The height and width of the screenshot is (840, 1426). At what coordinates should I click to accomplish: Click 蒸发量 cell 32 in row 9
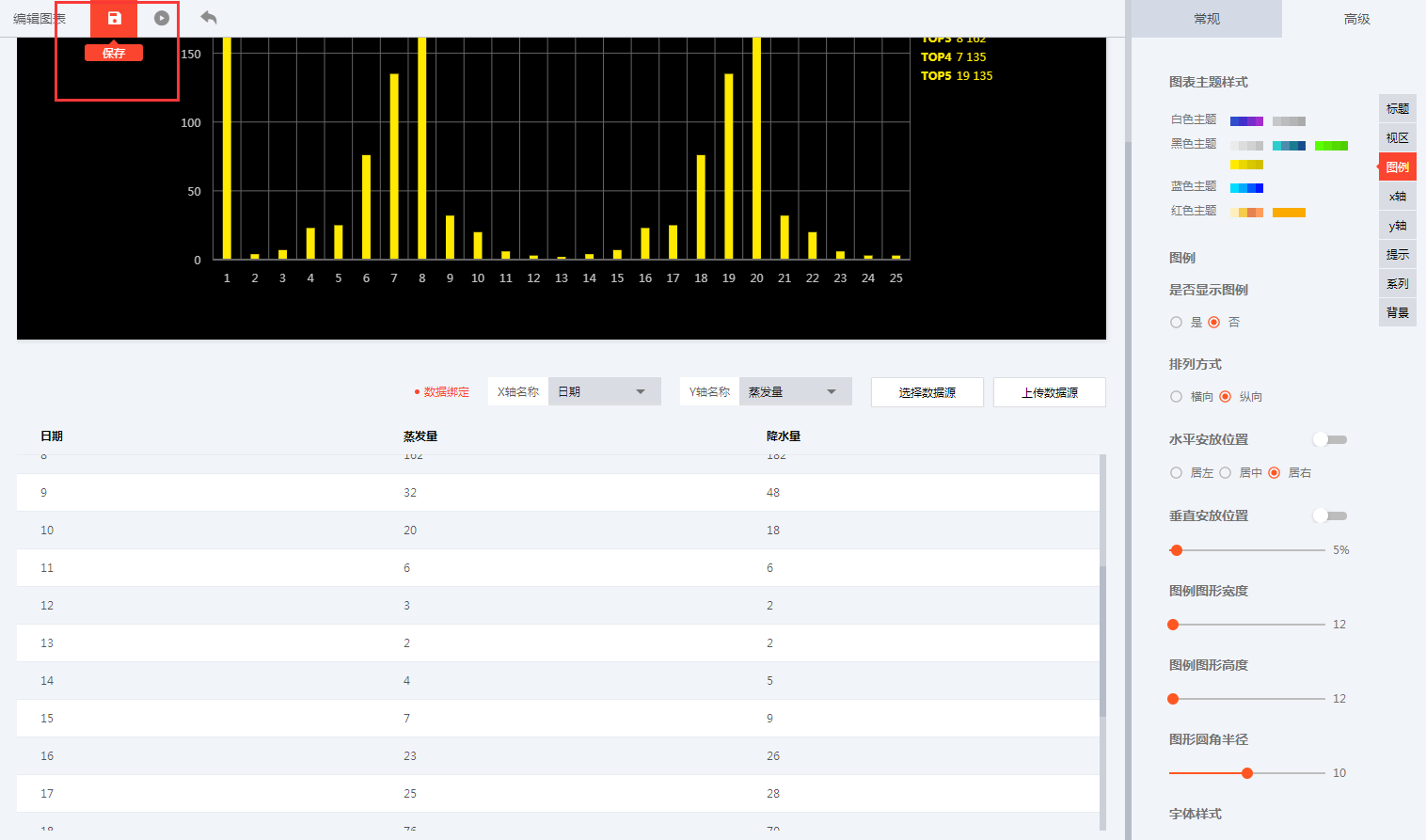point(410,493)
